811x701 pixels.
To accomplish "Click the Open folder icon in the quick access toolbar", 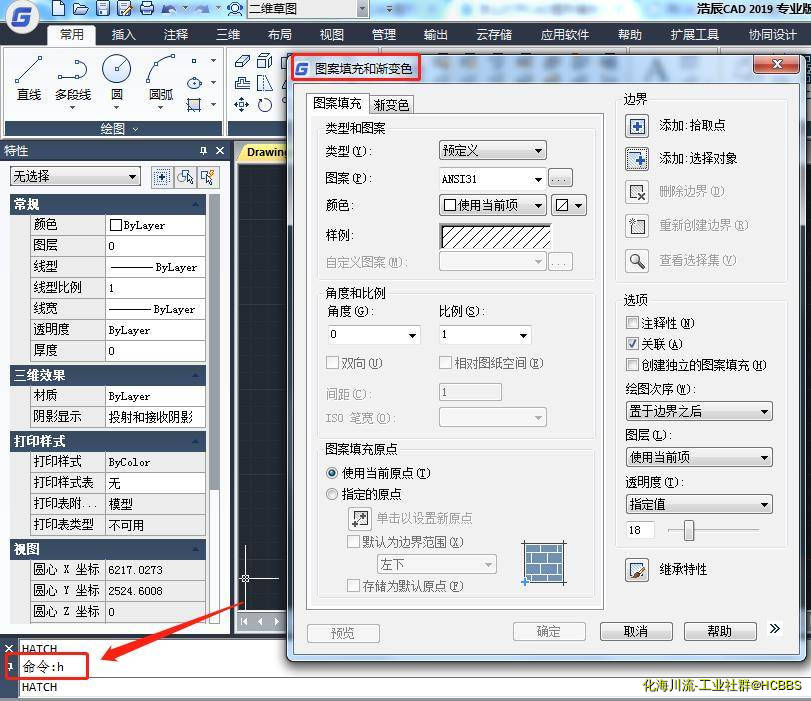I will point(81,8).
